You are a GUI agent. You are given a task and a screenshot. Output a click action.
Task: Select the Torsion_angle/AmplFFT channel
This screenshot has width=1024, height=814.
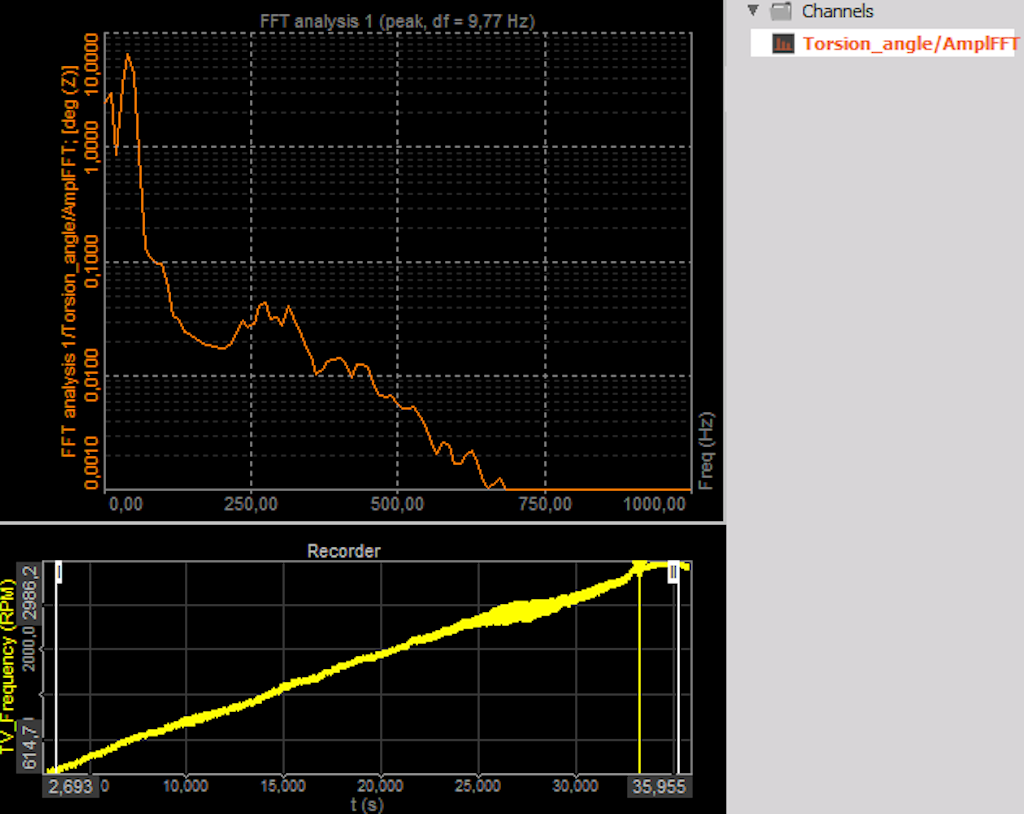pos(882,43)
